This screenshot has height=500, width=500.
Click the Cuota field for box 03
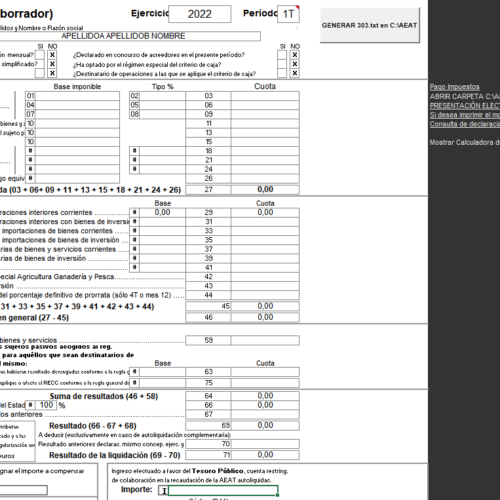[265, 96]
